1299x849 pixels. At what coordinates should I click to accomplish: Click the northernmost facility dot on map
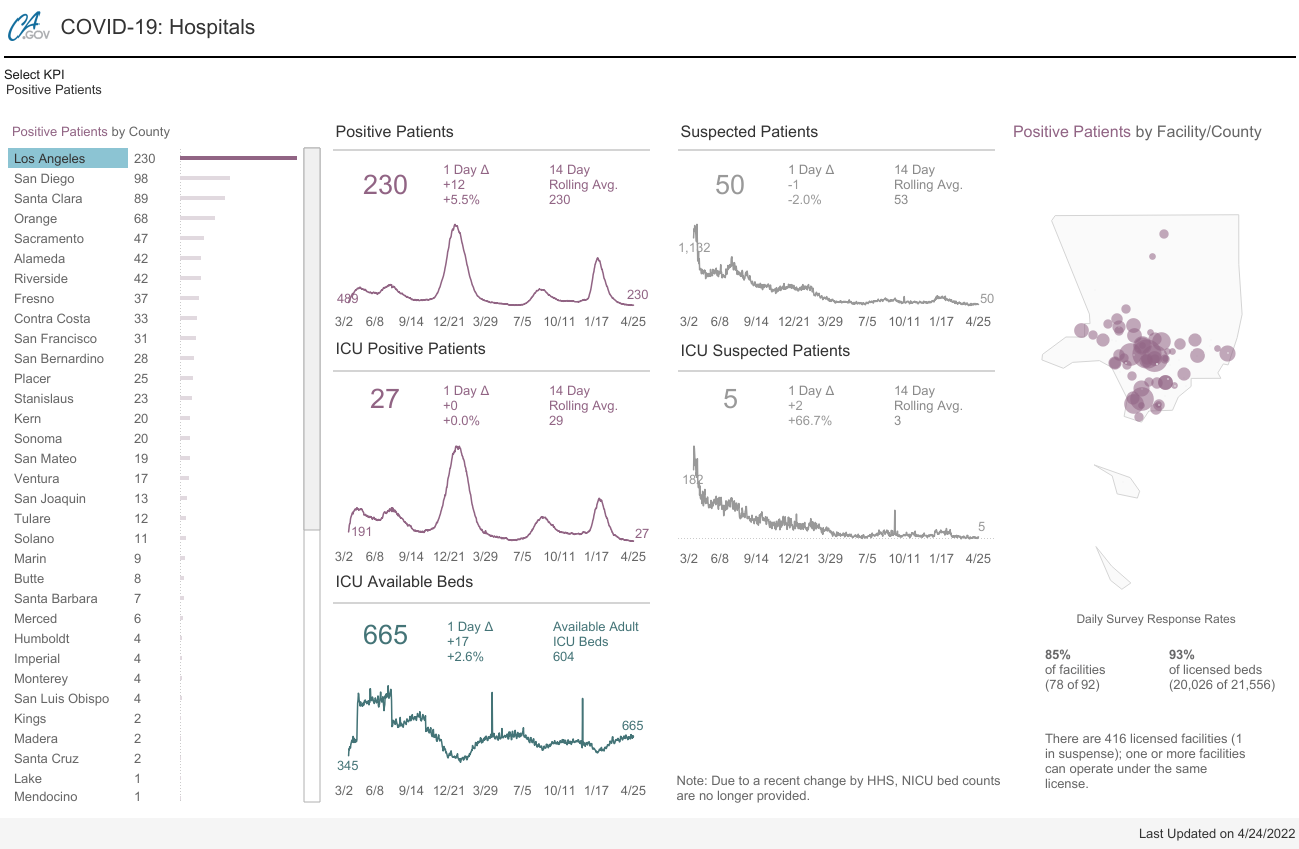click(x=1164, y=233)
